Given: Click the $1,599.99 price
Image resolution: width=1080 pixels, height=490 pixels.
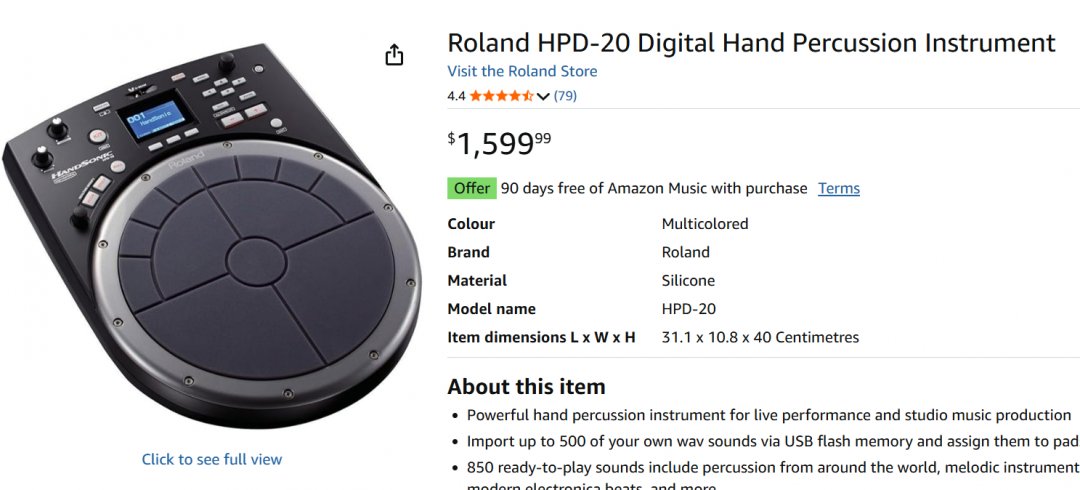Looking at the screenshot, I should click(499, 144).
